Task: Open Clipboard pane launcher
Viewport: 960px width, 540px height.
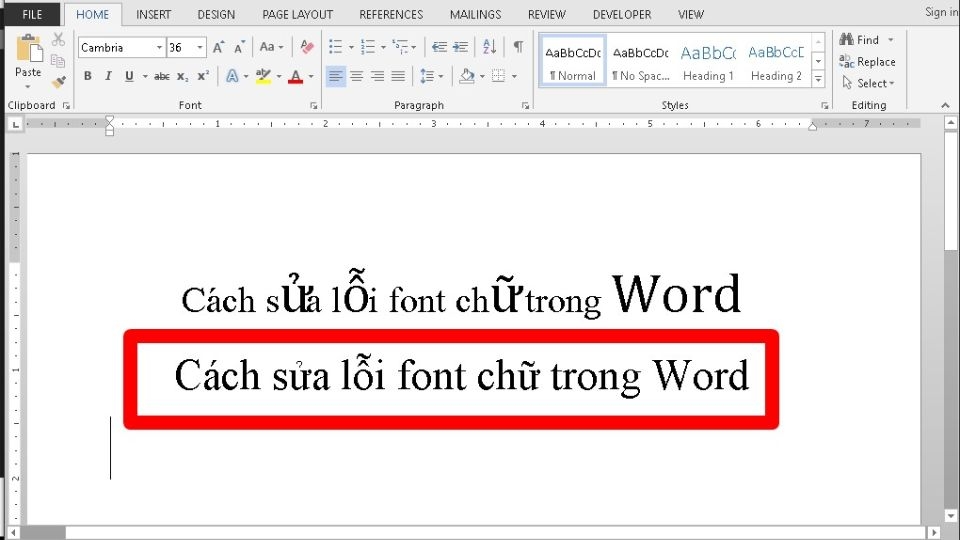Action: click(x=66, y=106)
